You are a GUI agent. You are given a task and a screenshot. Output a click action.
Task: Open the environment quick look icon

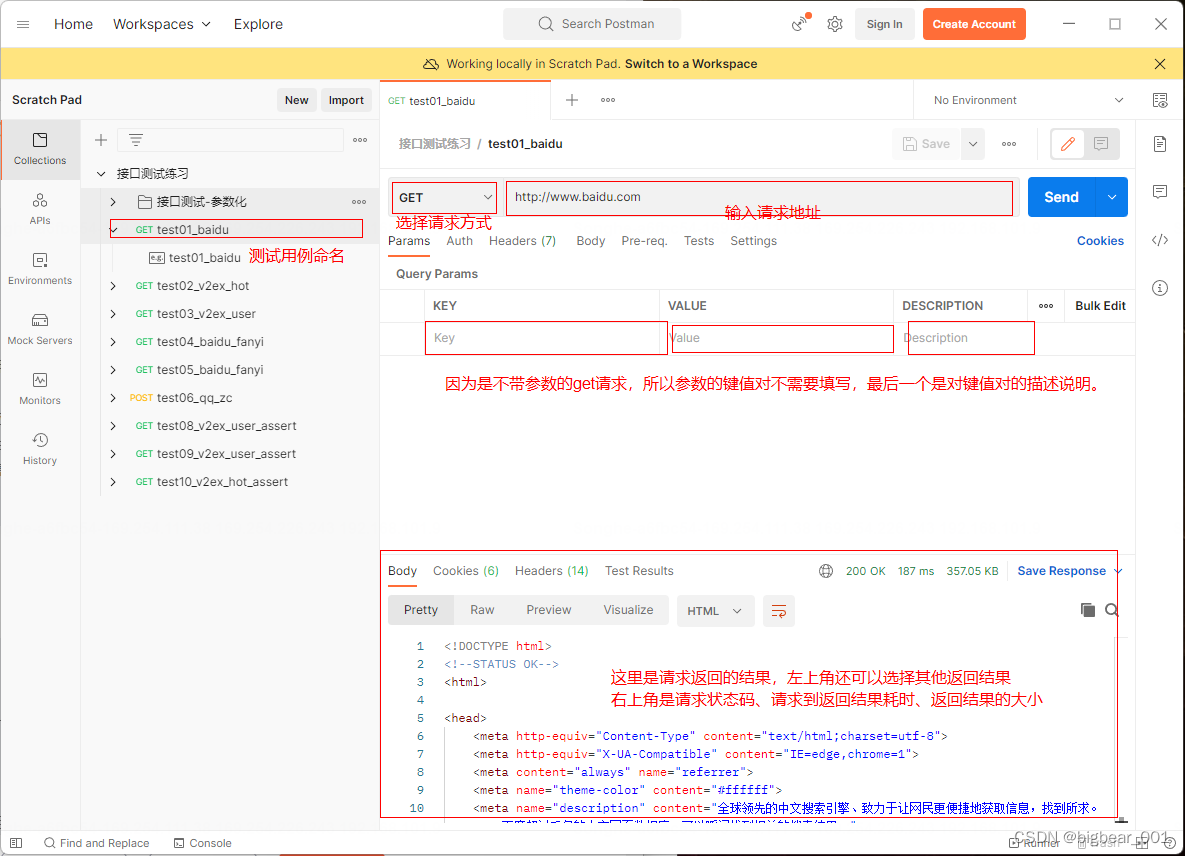[1160, 100]
